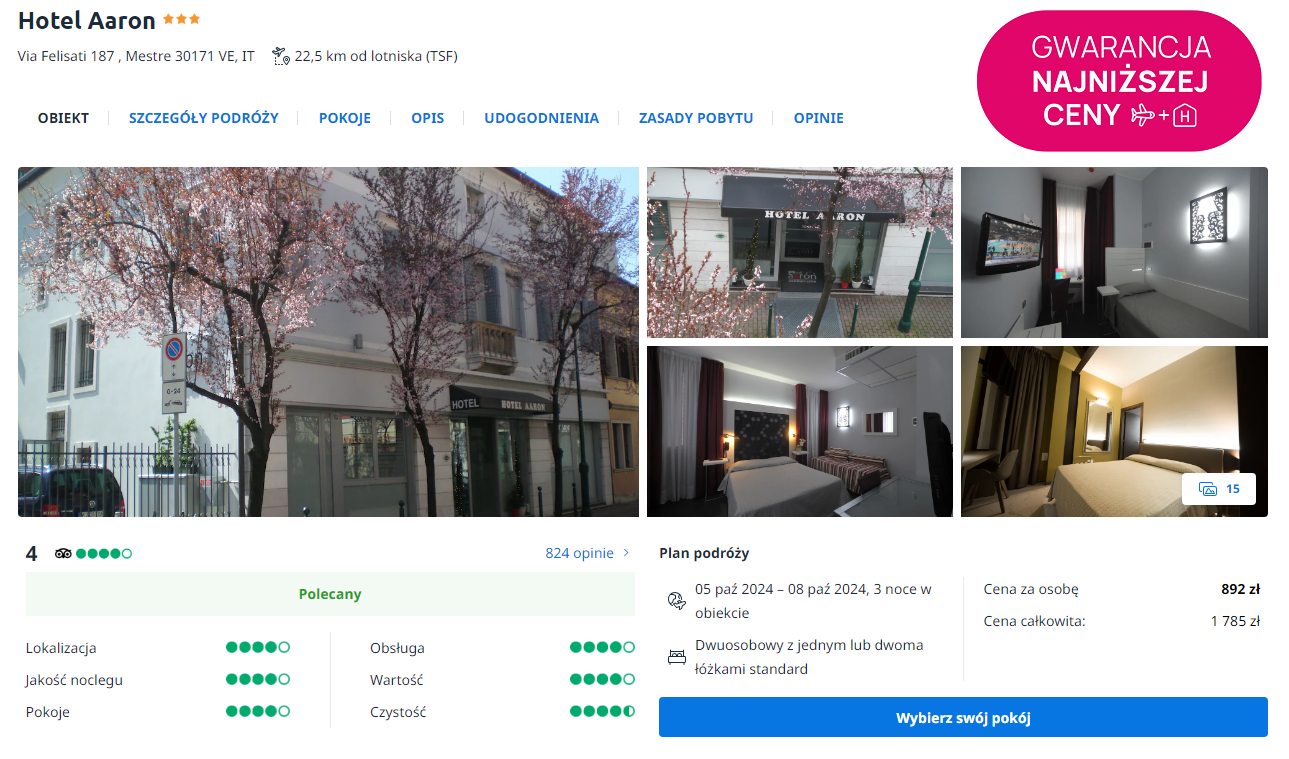
Task: Click the travel dates globe icon
Action: [x=676, y=600]
